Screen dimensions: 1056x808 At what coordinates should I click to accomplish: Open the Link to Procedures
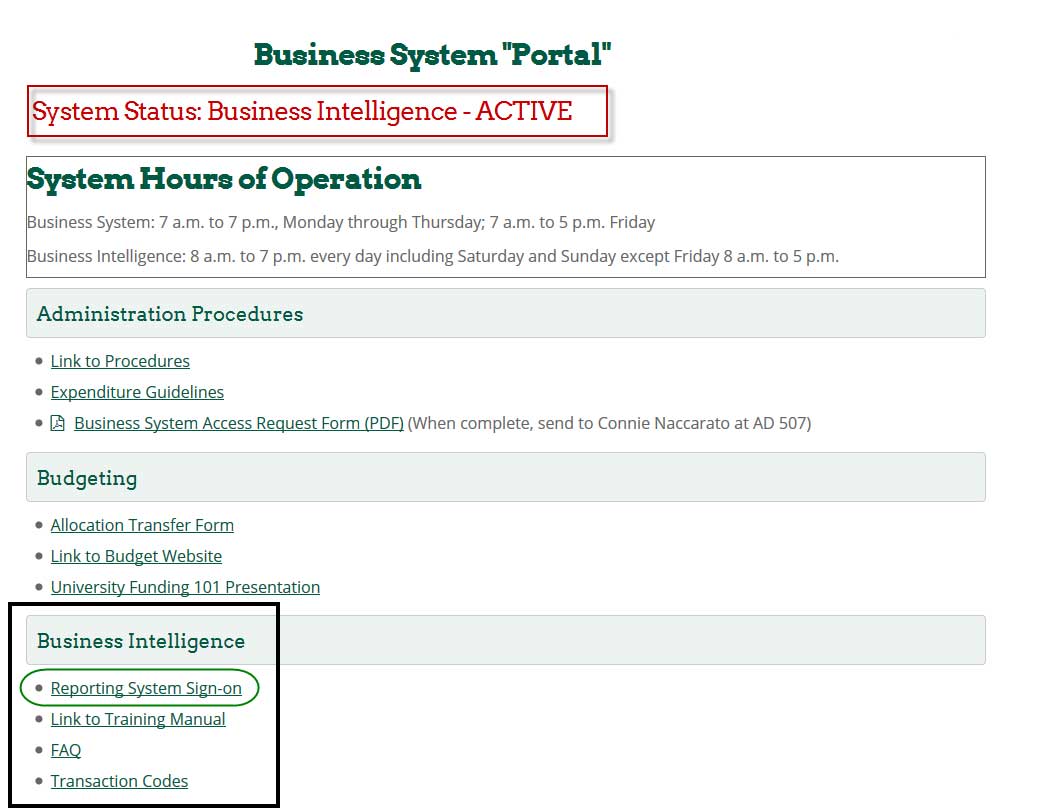point(120,361)
